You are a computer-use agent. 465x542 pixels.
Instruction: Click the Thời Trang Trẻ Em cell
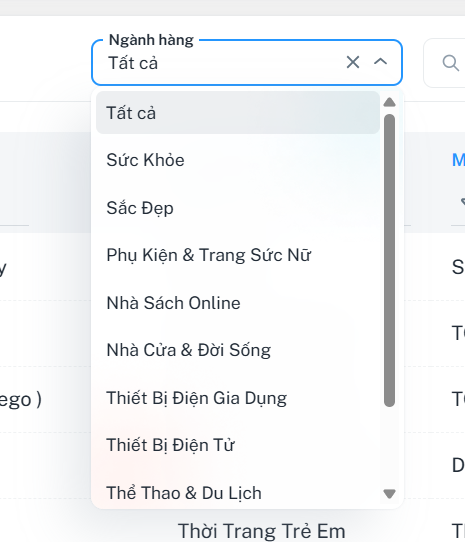point(261,531)
